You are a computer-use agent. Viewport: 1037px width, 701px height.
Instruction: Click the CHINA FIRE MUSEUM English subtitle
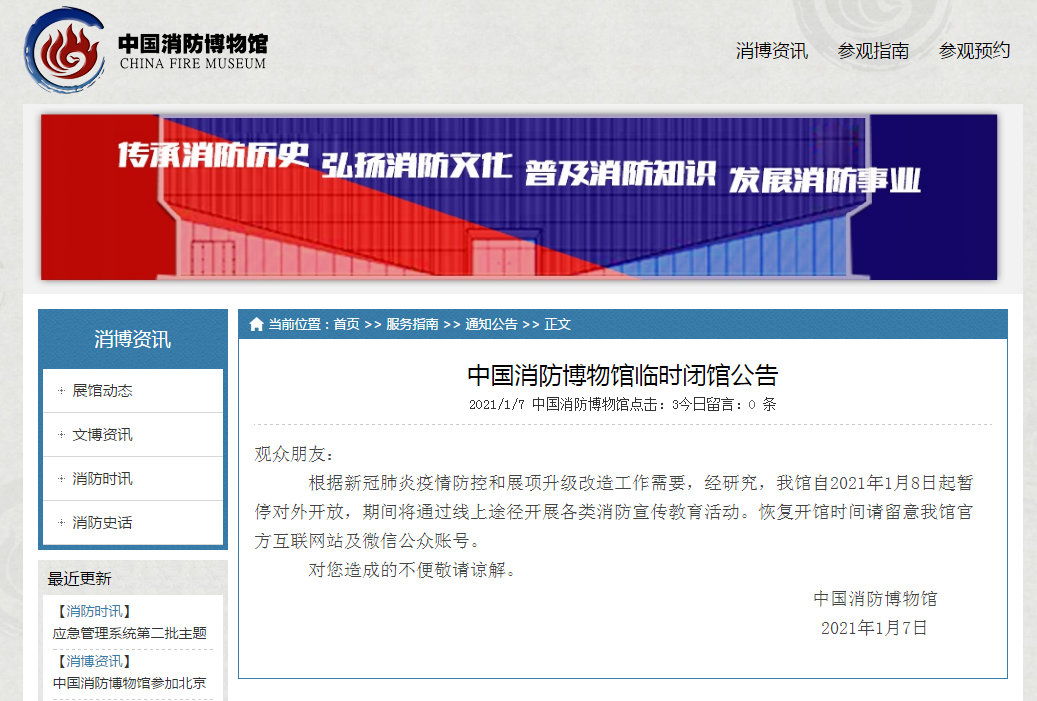pyautogui.click(x=193, y=64)
